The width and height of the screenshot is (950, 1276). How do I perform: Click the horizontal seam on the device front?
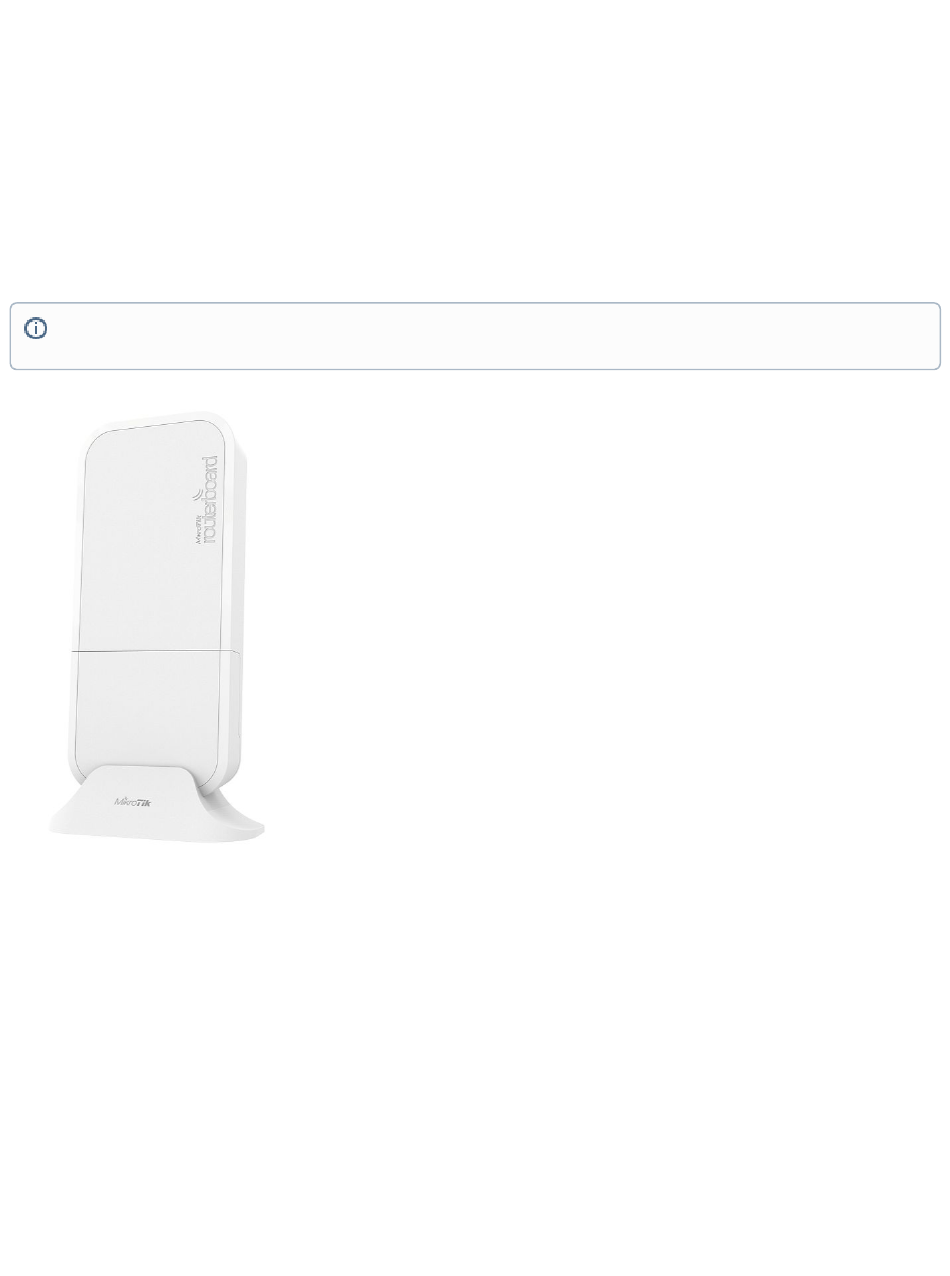coord(155,650)
